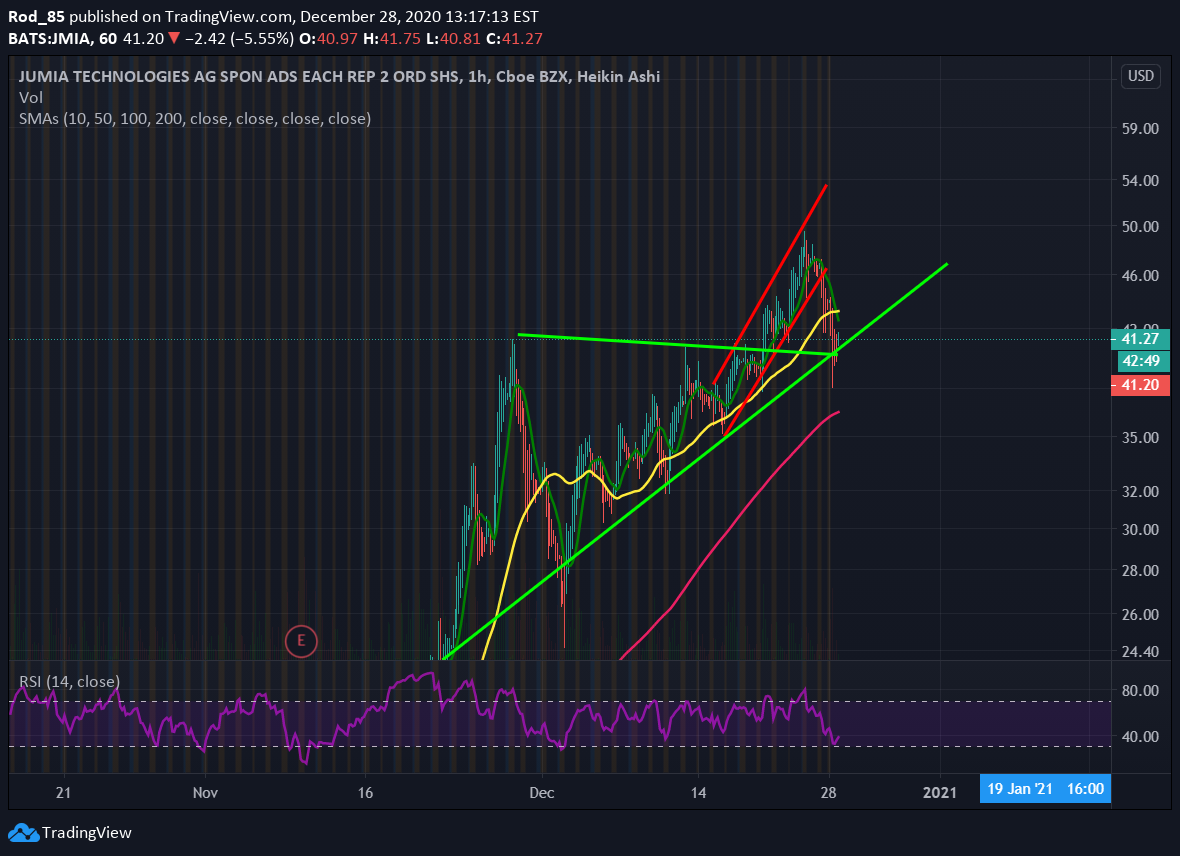The height and width of the screenshot is (856, 1180).
Task: Click the 50.00 price scale value
Action: 1140,227
